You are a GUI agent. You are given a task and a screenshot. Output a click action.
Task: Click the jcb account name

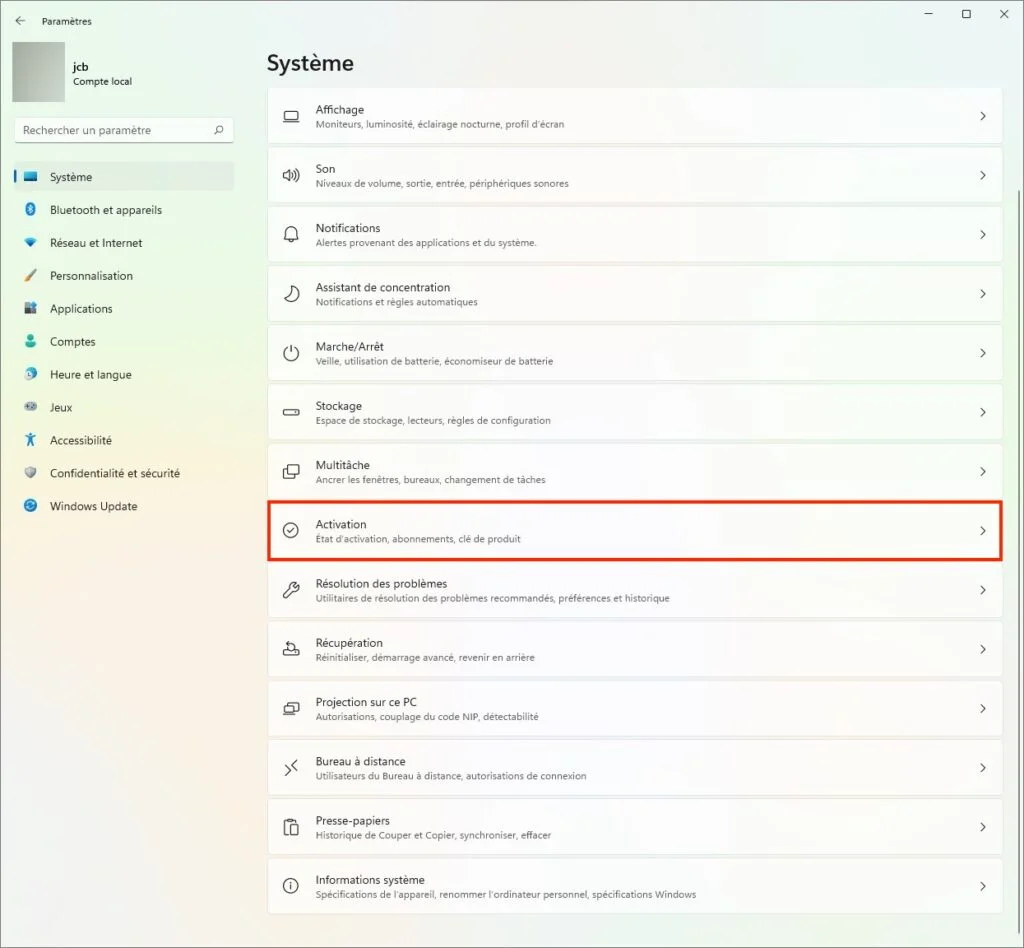coord(80,67)
